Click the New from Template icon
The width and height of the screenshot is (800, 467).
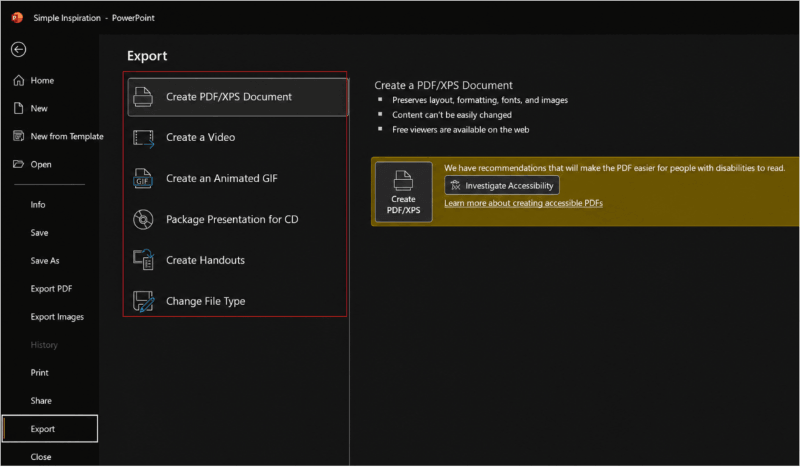click(x=18, y=136)
